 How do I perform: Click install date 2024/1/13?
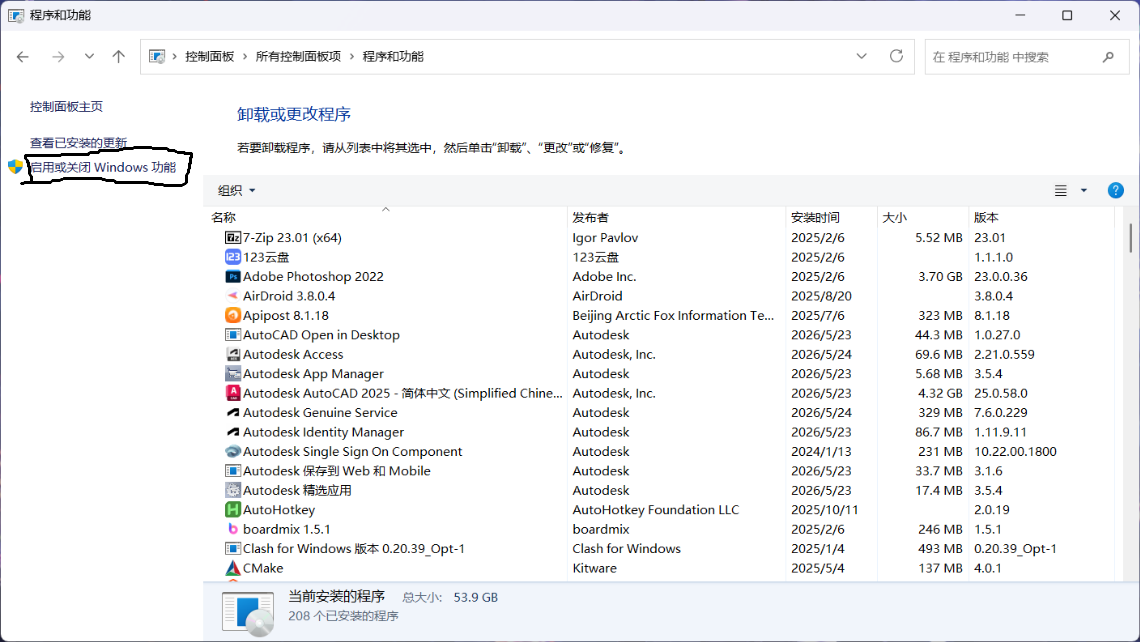coord(821,452)
